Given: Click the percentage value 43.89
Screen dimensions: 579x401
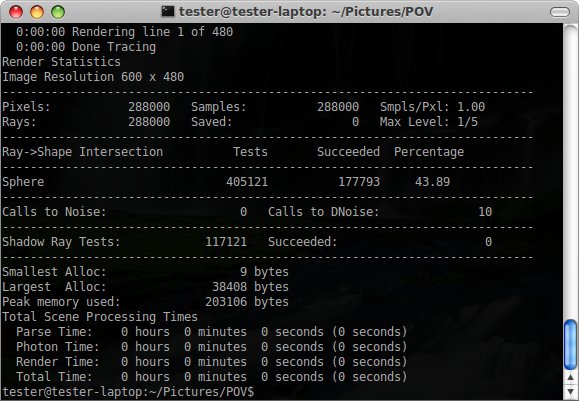Looking at the screenshot, I should tap(432, 182).
